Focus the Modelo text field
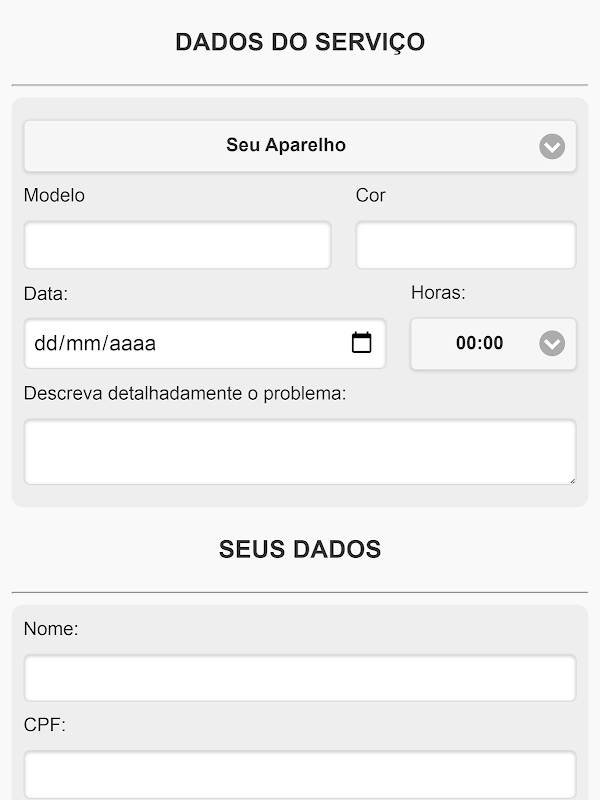Viewport: 600px width, 800px height. click(x=177, y=245)
